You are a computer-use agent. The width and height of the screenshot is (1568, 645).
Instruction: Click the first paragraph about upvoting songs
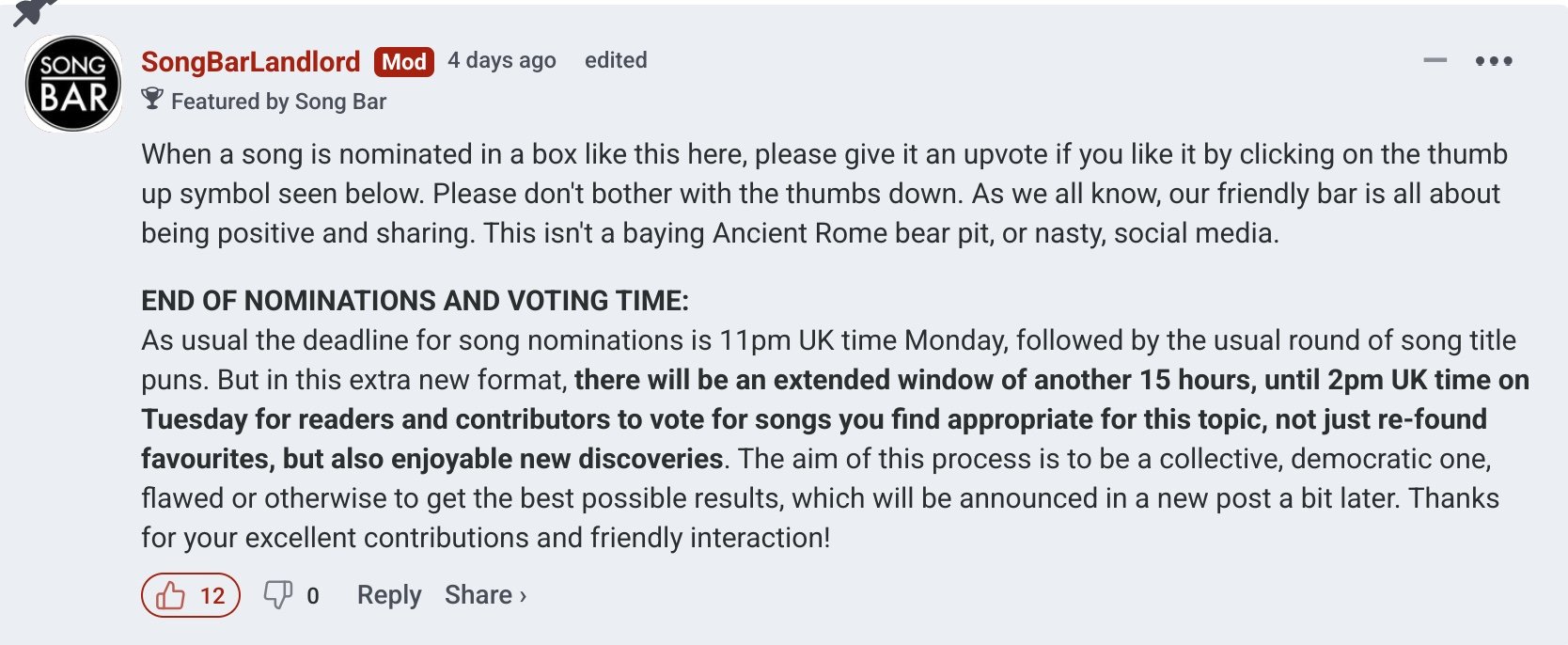824,194
